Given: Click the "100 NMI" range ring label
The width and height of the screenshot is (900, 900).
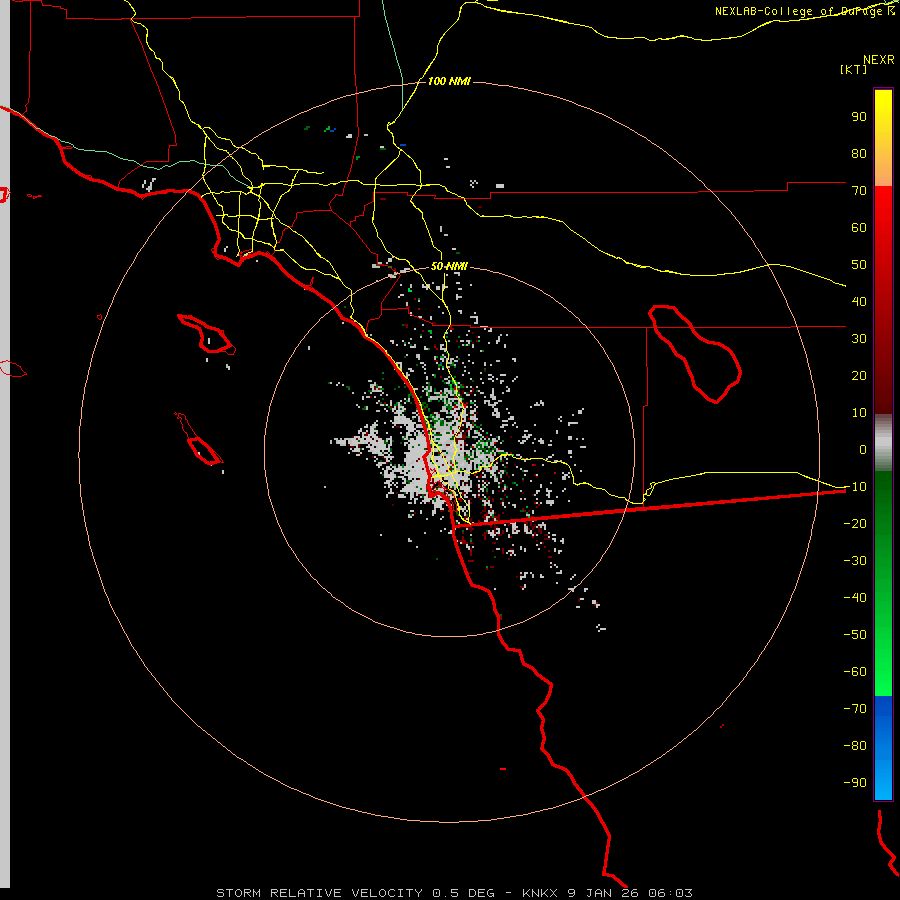Looking at the screenshot, I should pos(449,82).
